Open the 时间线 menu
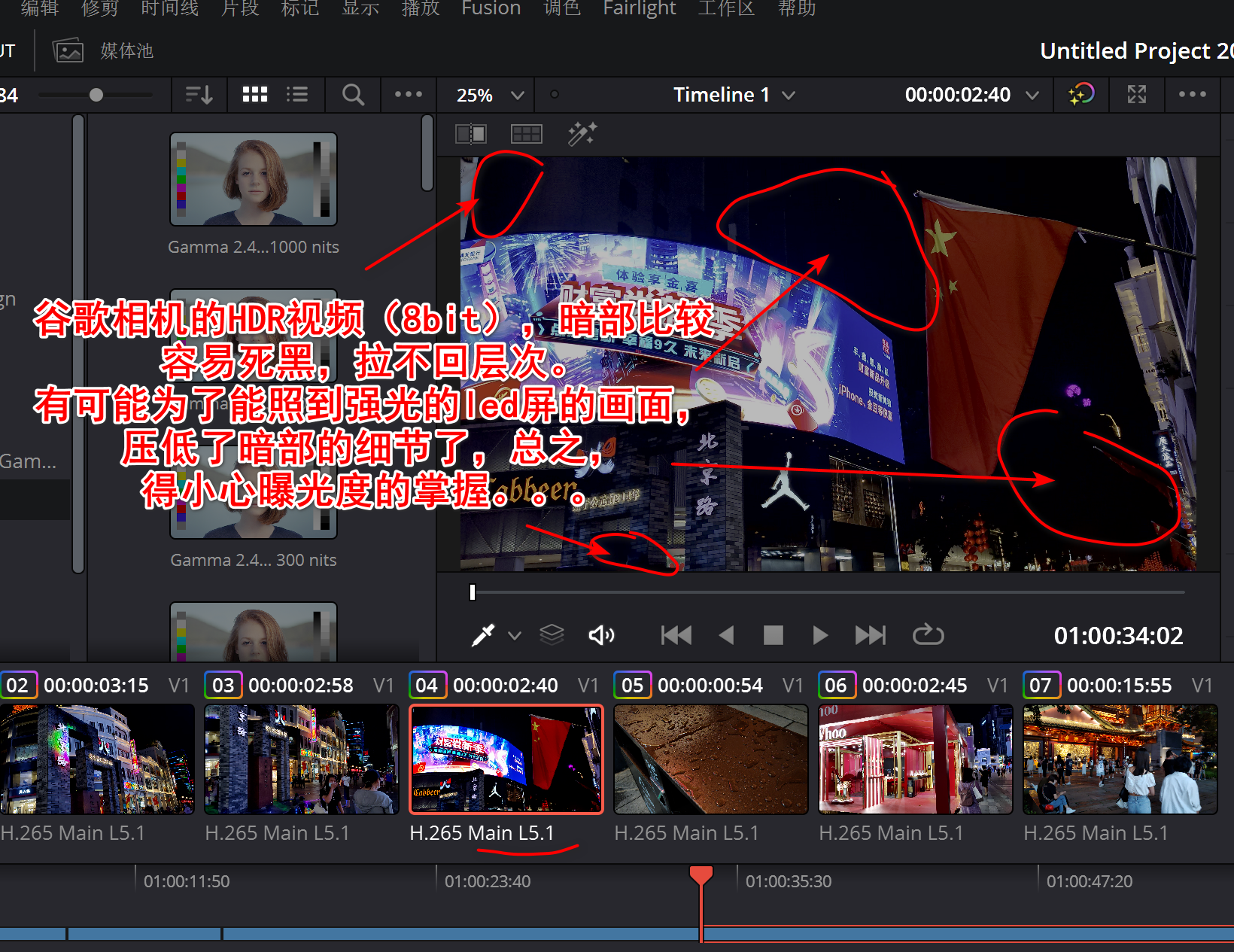 tap(170, 8)
